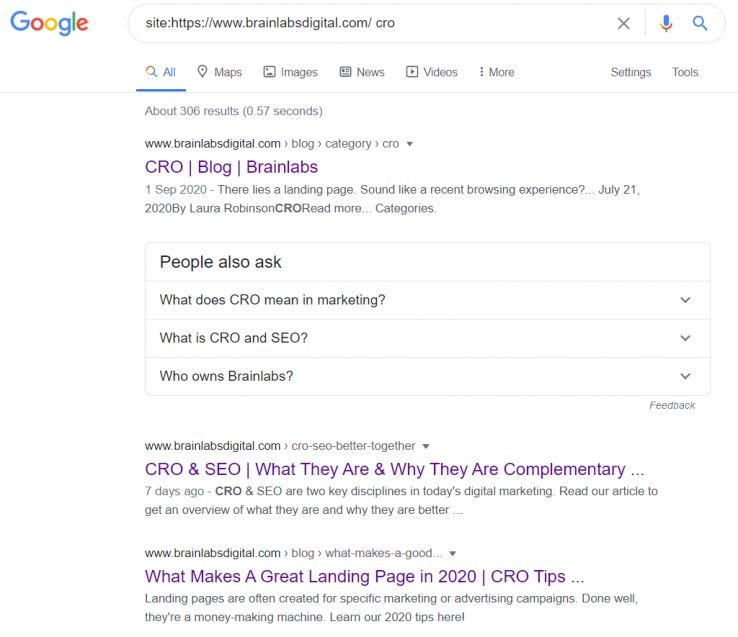Open the More search options menu

pos(496,72)
